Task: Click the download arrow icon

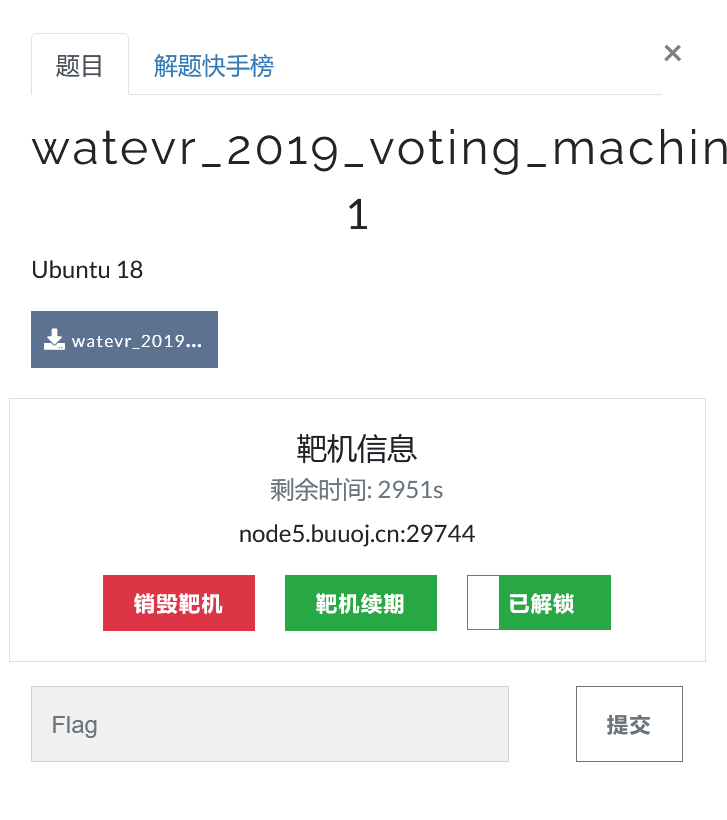Action: click(54, 340)
